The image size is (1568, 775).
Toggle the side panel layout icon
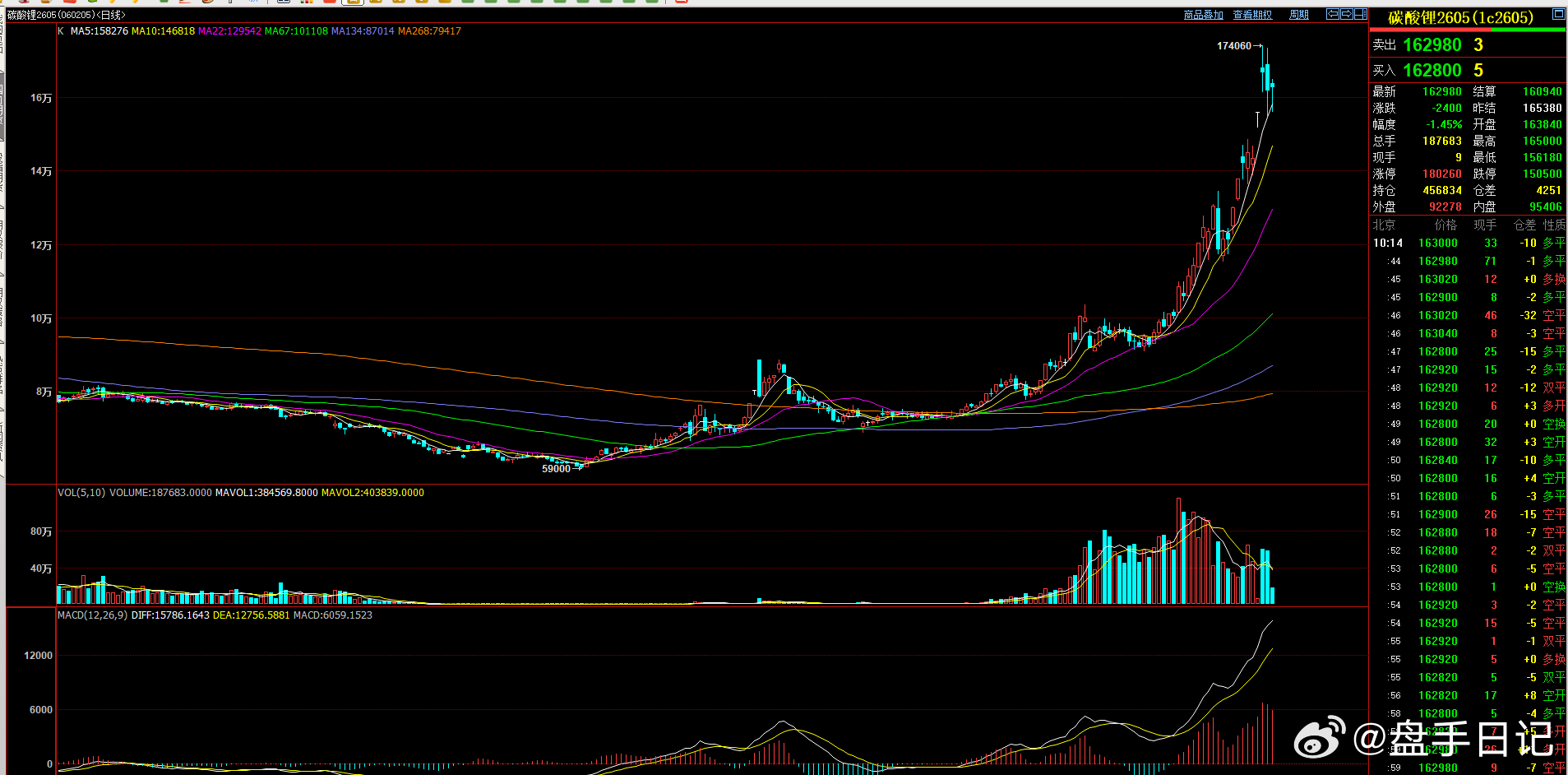[1361, 14]
